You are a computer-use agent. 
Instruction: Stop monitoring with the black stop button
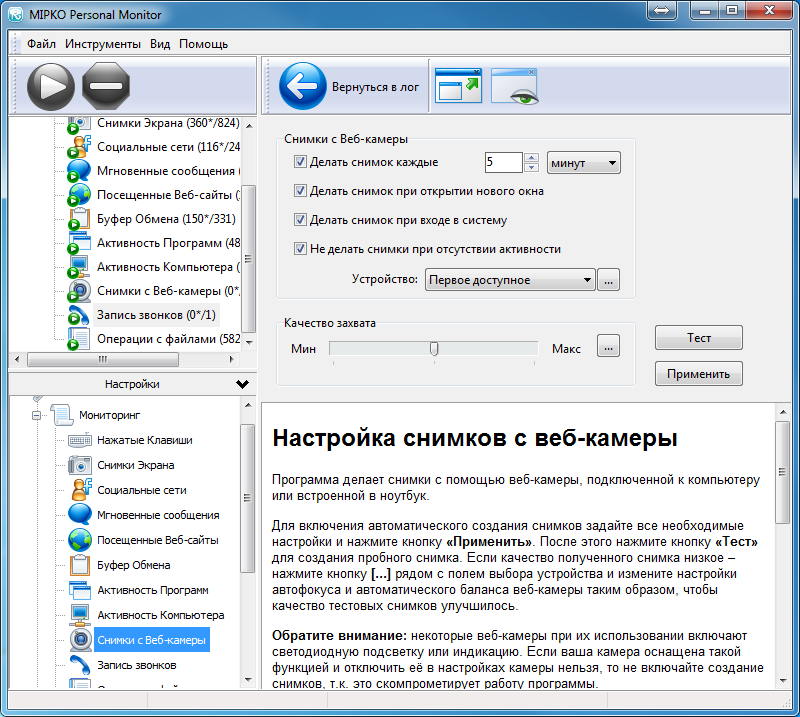106,86
